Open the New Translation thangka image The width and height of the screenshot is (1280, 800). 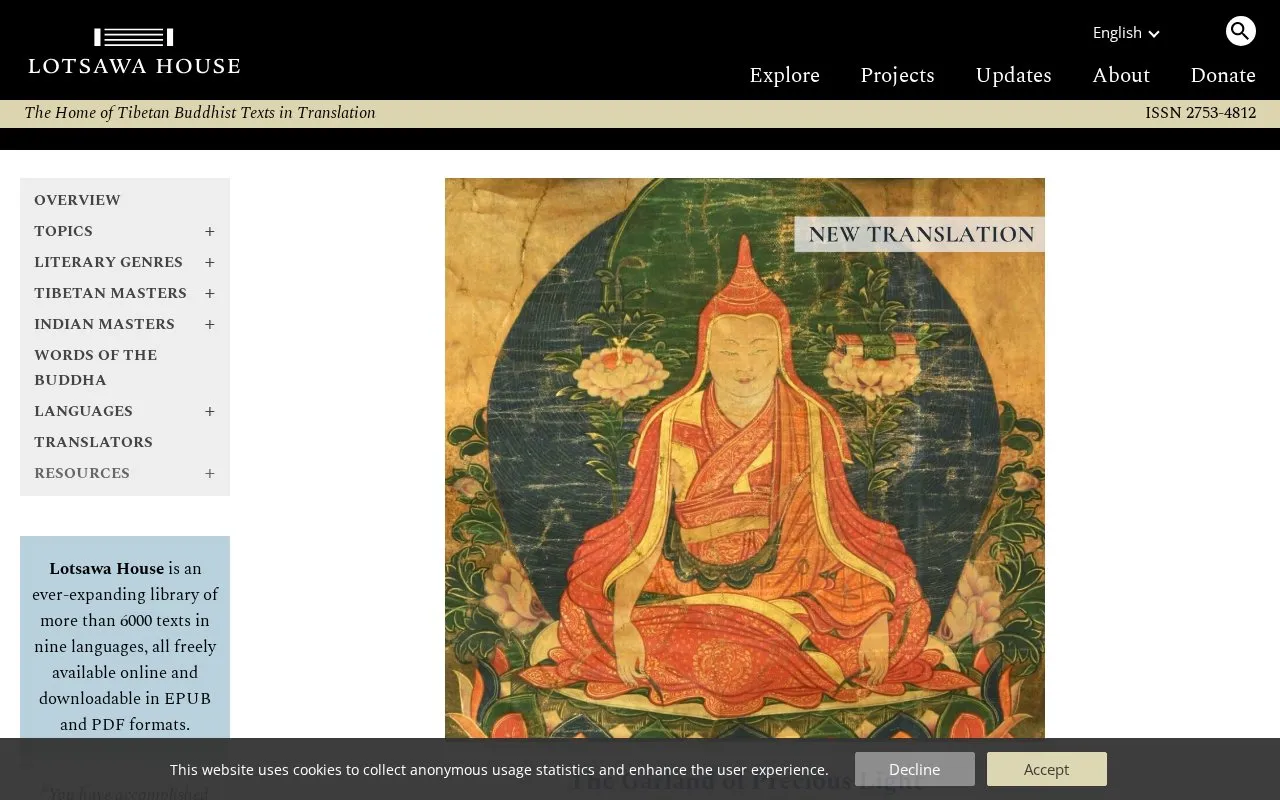[x=745, y=458]
